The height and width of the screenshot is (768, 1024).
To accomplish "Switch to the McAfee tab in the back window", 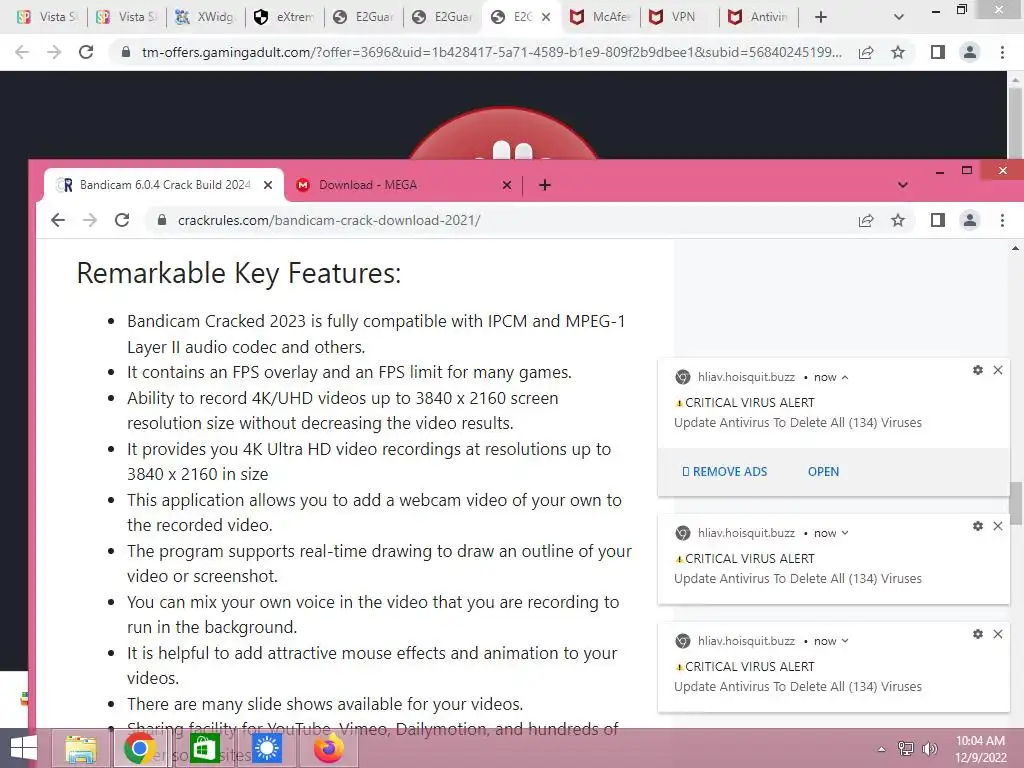I will click(x=600, y=17).
